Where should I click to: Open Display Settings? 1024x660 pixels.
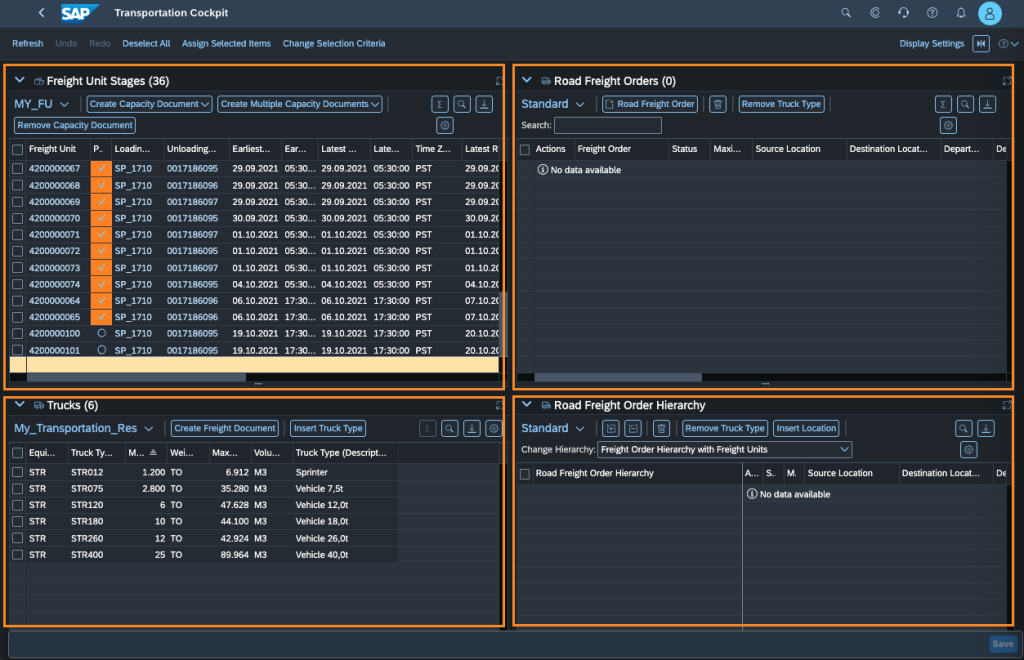(931, 44)
